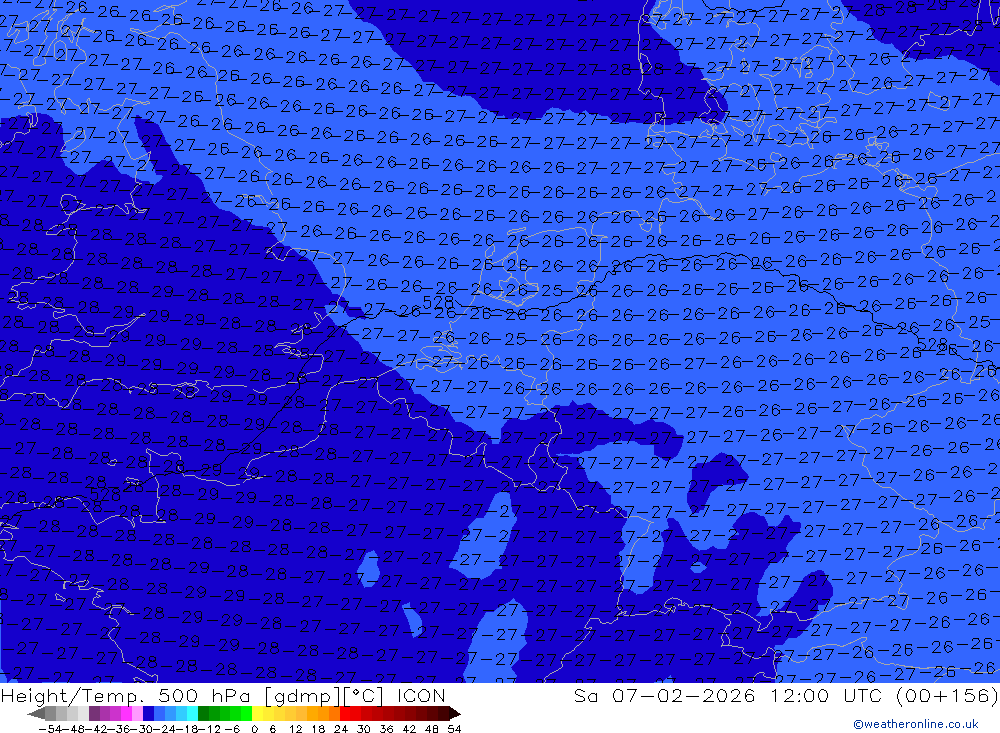Image resolution: width=1000 pixels, height=733 pixels.
Task: Click the dark blue legend swatch at -30
Action: coord(148,714)
